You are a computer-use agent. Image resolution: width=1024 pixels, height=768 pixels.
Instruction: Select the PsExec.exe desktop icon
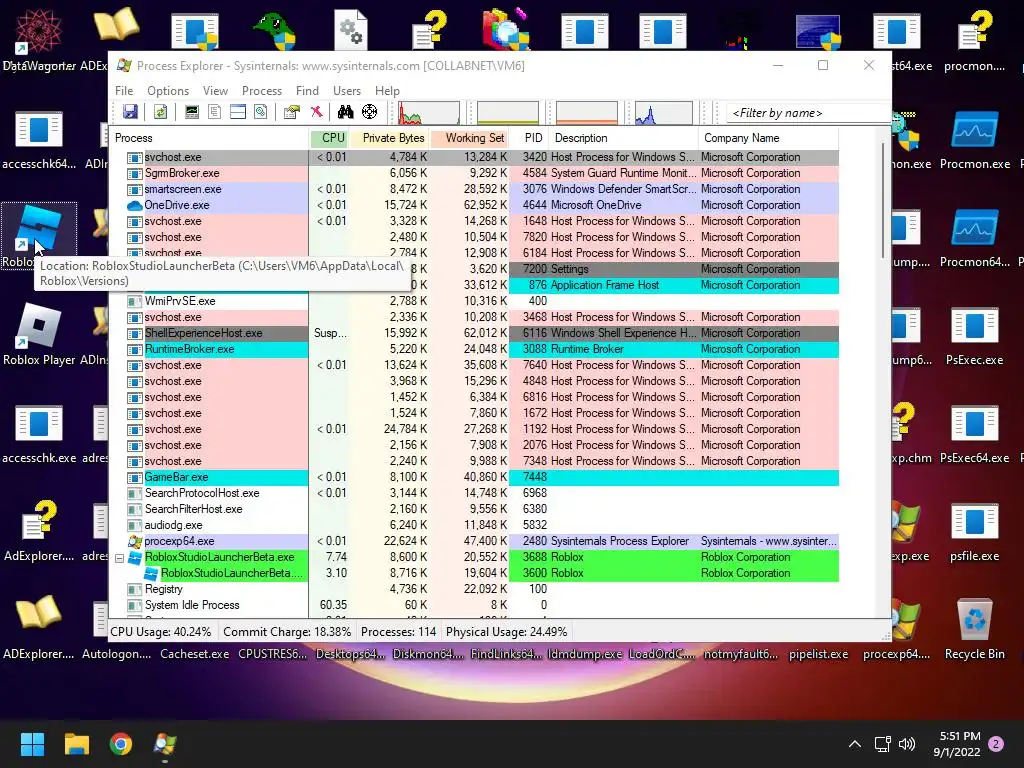point(974,334)
